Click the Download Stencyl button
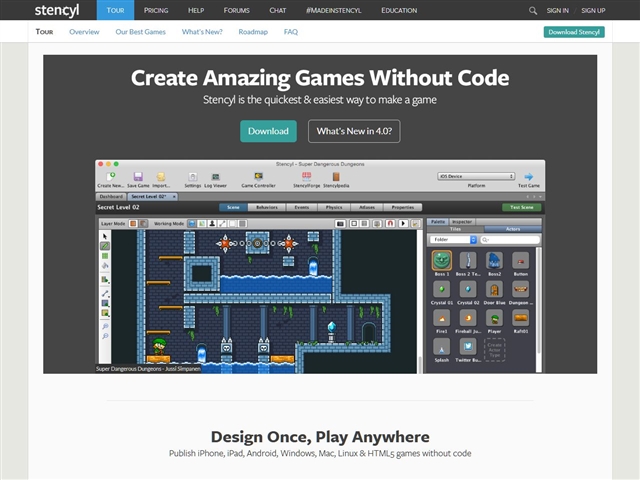The height and width of the screenshot is (480, 640). pyautogui.click(x=574, y=32)
